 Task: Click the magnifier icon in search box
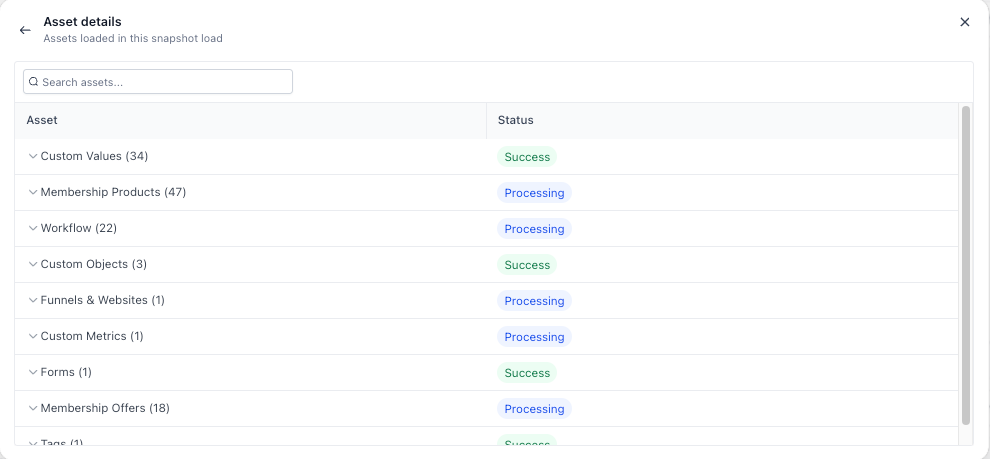pos(34,82)
